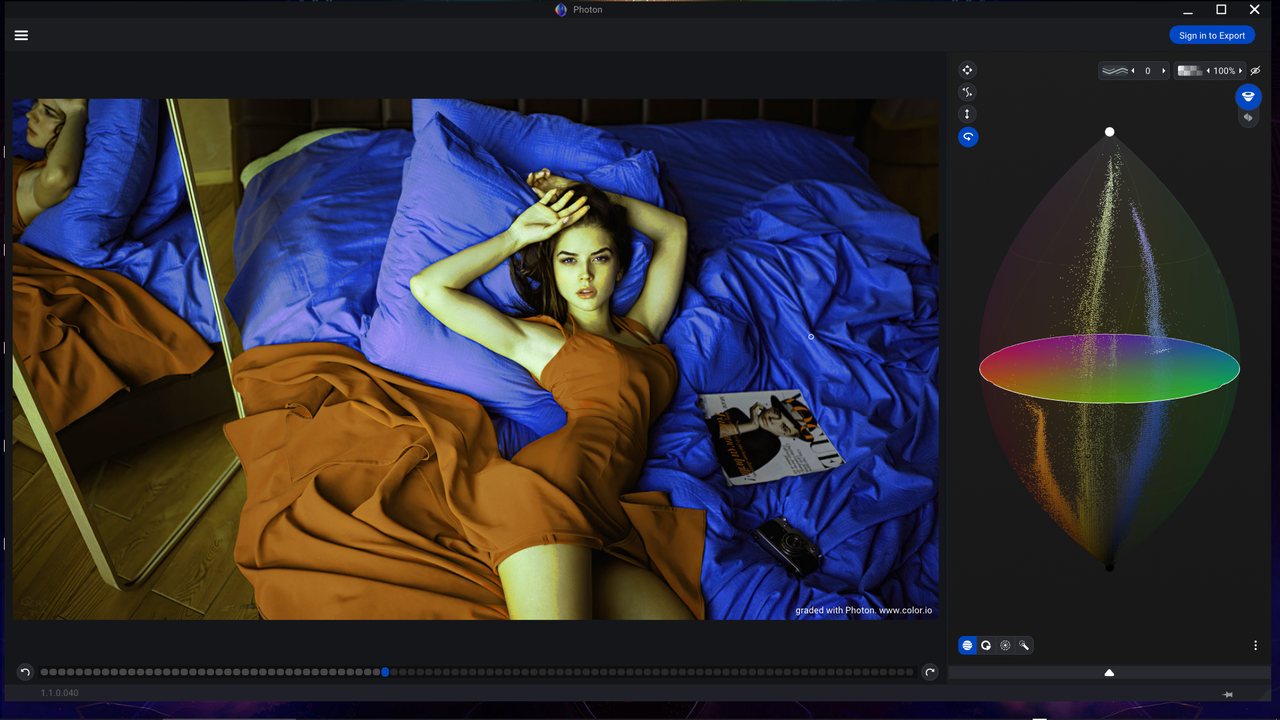Click the Photon title bar label

[588, 9]
